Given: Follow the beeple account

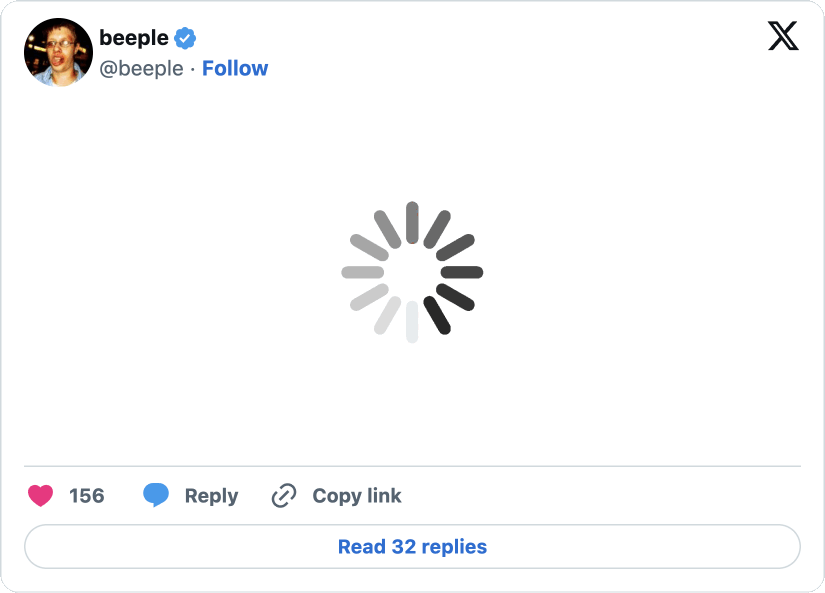Looking at the screenshot, I should 235,68.
